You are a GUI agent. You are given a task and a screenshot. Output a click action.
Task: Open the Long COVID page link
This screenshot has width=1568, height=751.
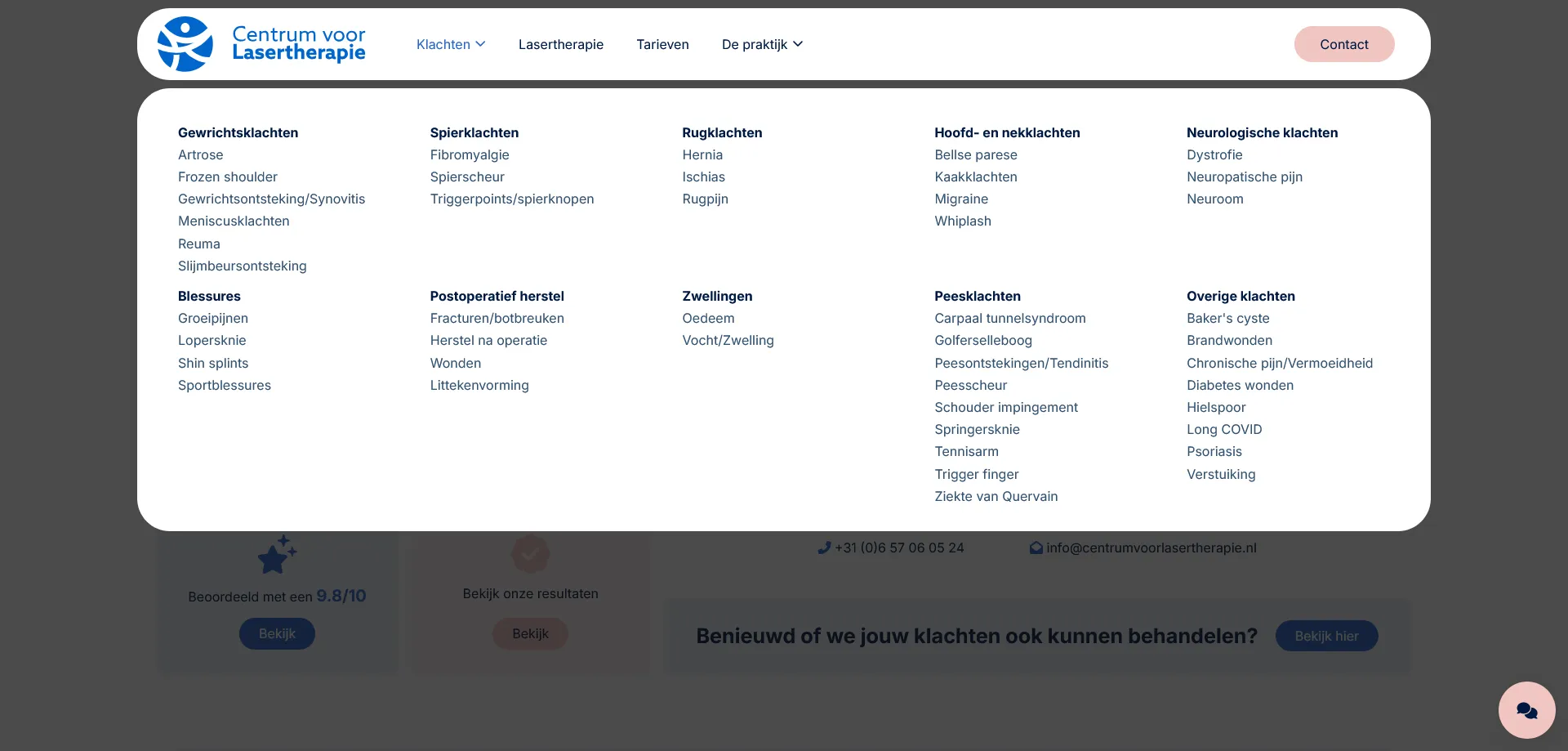(x=1224, y=429)
